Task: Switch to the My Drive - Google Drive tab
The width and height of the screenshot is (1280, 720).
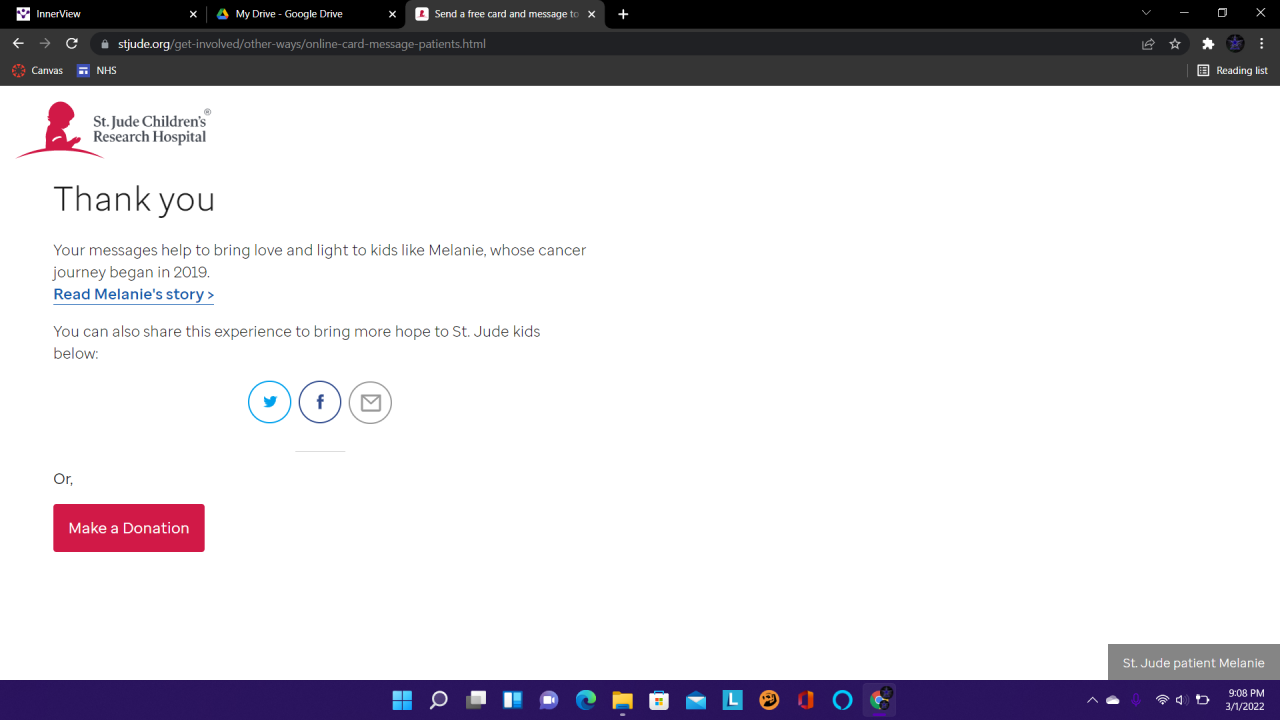Action: (305, 14)
